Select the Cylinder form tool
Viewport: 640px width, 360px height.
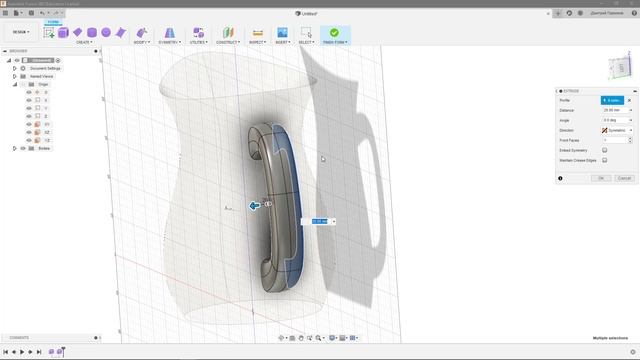point(92,33)
